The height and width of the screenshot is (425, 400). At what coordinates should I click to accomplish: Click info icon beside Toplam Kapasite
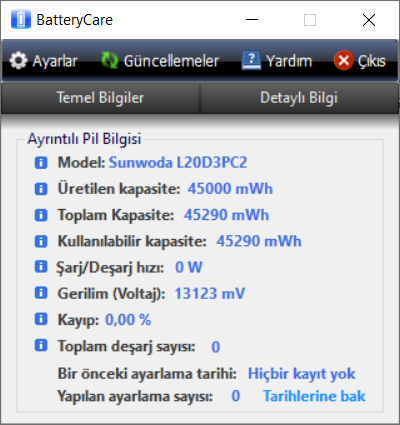(x=41, y=215)
